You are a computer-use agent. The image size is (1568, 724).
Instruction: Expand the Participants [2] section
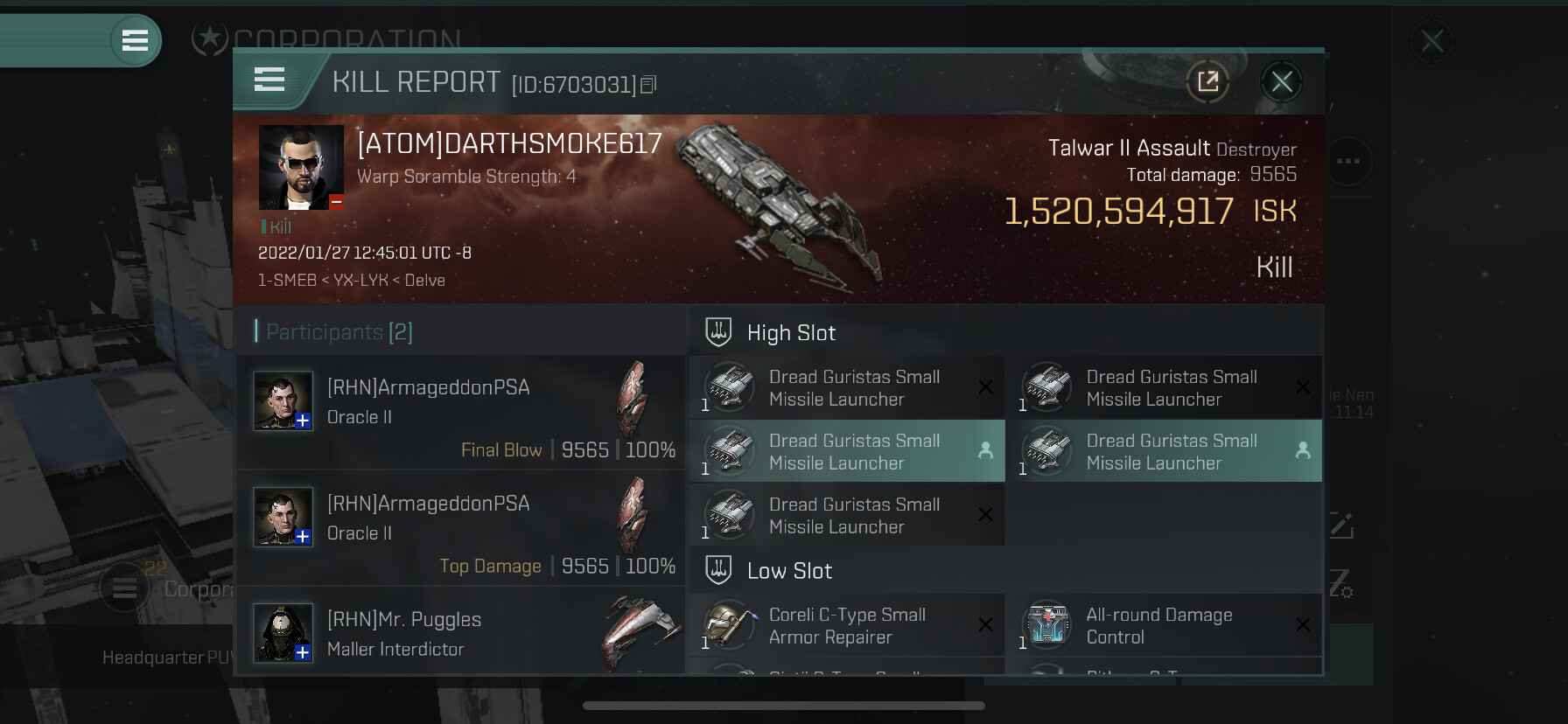coord(334,331)
